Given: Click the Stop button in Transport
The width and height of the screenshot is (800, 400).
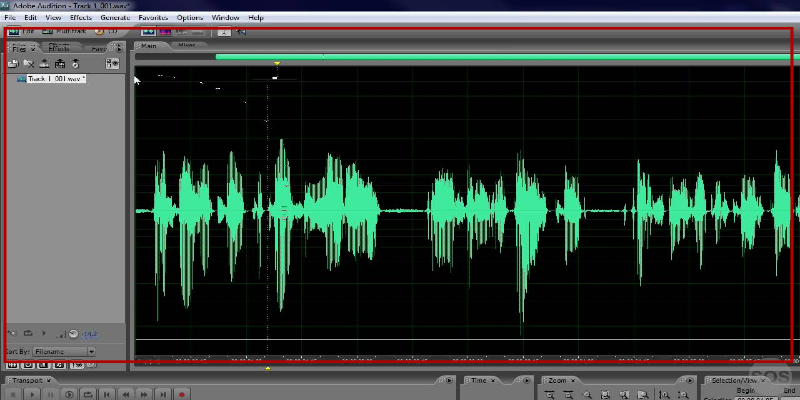Looking at the screenshot, I should pyautogui.click(x=13, y=395).
